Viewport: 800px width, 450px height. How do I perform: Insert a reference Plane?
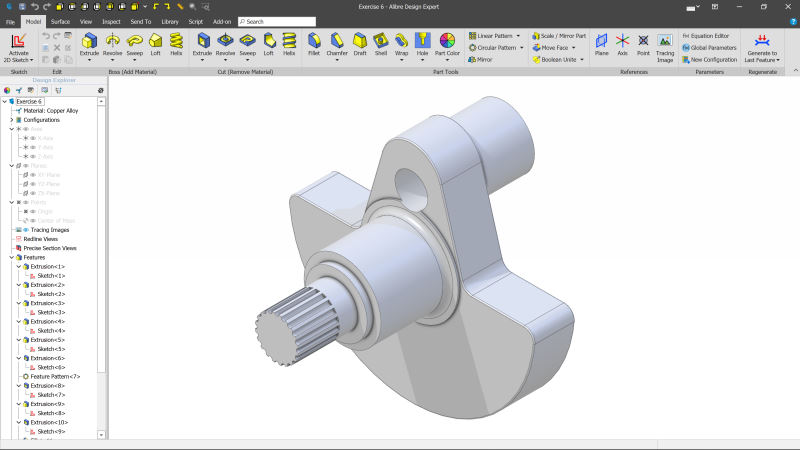coord(601,45)
